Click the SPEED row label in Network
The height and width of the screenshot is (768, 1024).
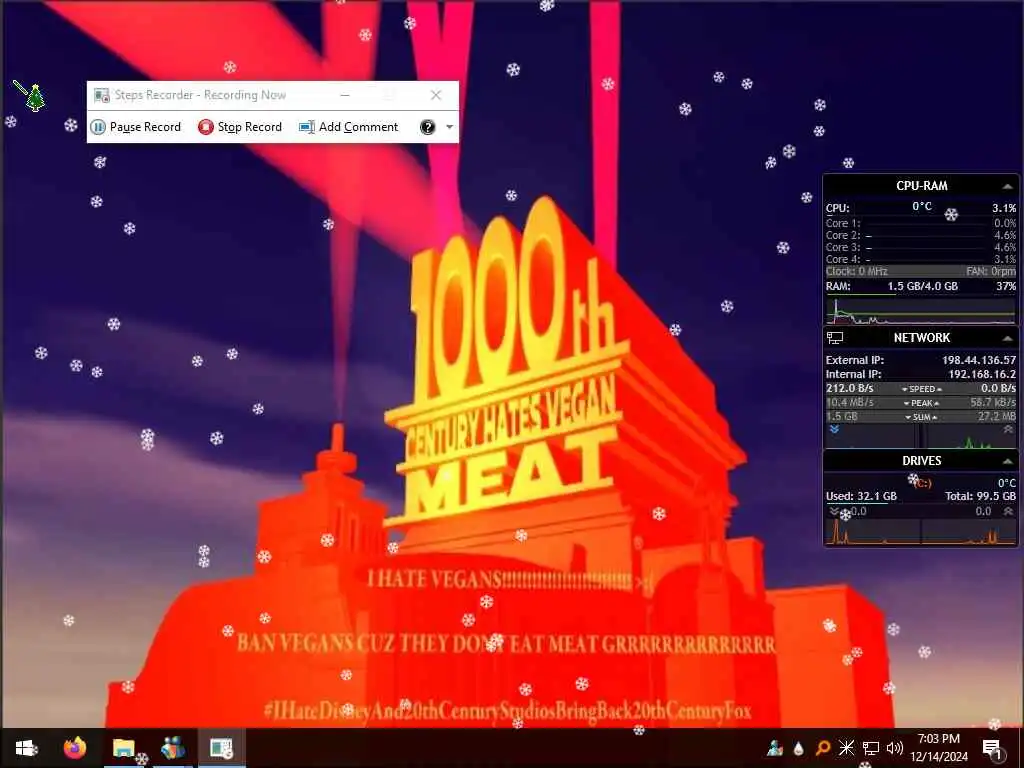pos(921,389)
